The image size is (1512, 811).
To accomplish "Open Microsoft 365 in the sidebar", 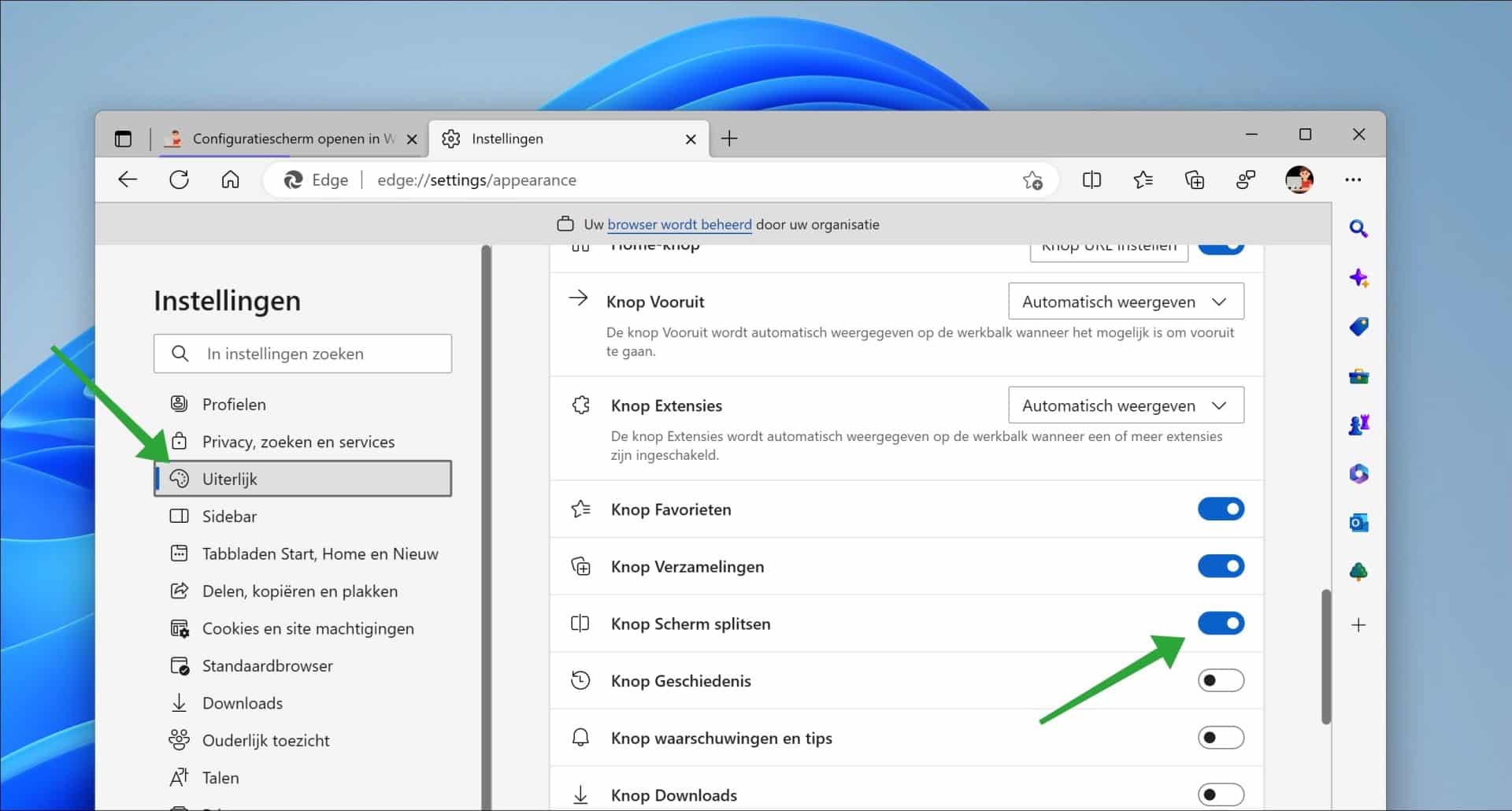I will 1358,473.
